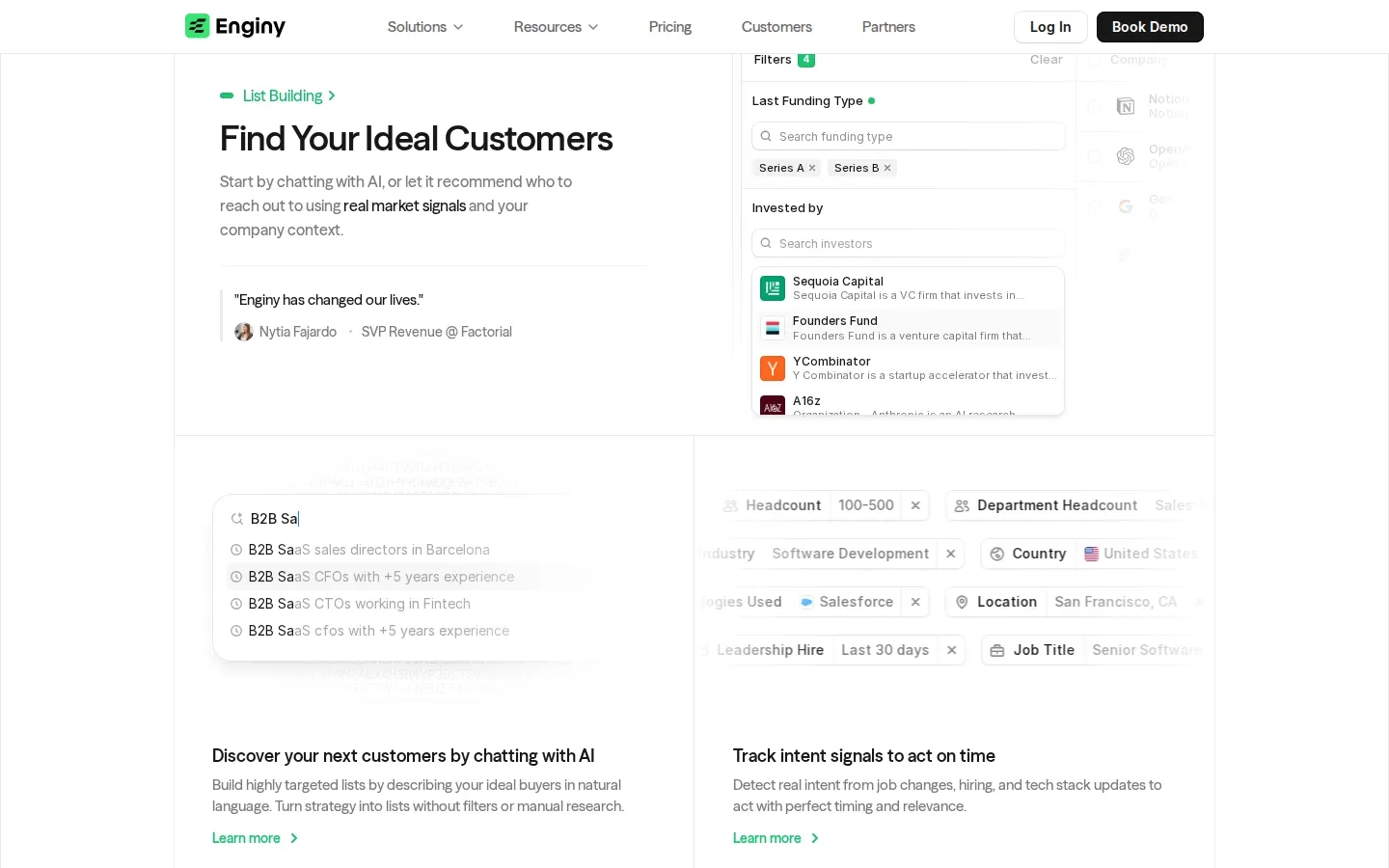1389x868 pixels.
Task: Click the Search funding type field
Action: 909,136
